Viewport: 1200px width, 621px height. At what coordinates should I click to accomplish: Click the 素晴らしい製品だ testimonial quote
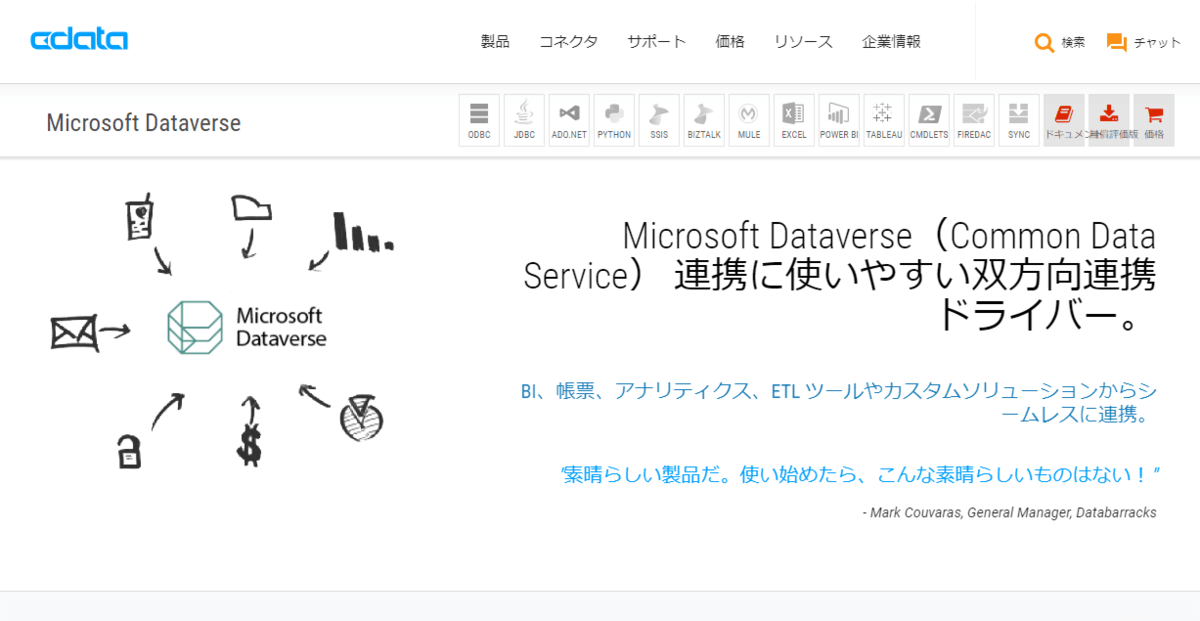[x=860, y=475]
